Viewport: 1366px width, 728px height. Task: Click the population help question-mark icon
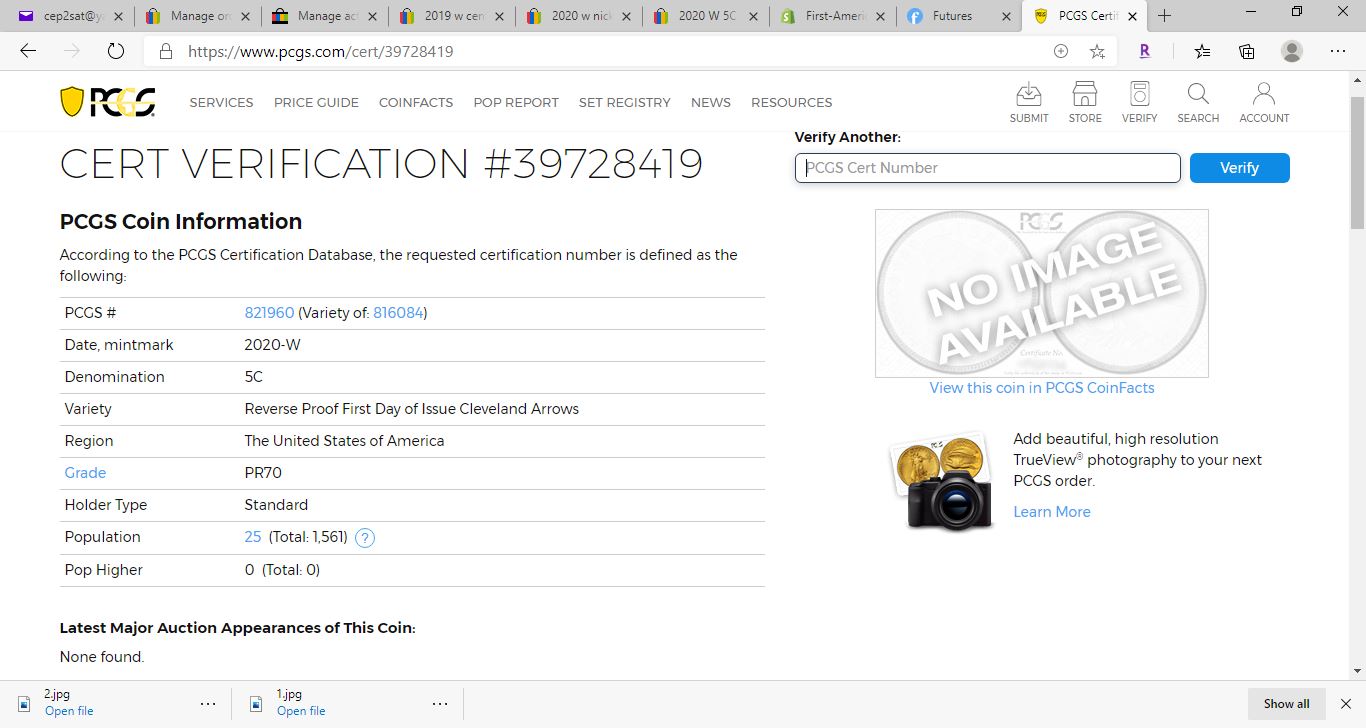coord(366,538)
